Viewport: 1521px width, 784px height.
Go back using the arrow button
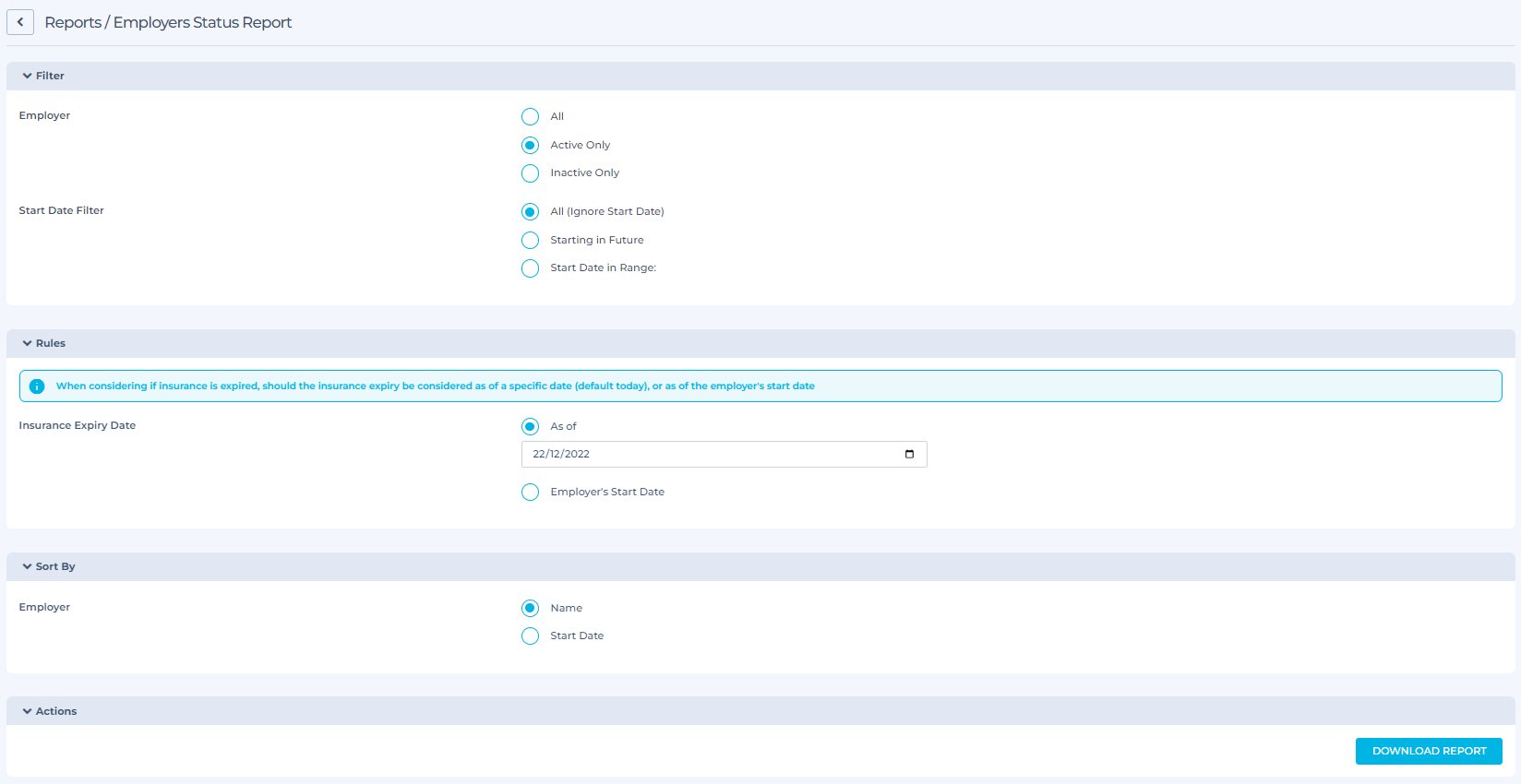(20, 22)
